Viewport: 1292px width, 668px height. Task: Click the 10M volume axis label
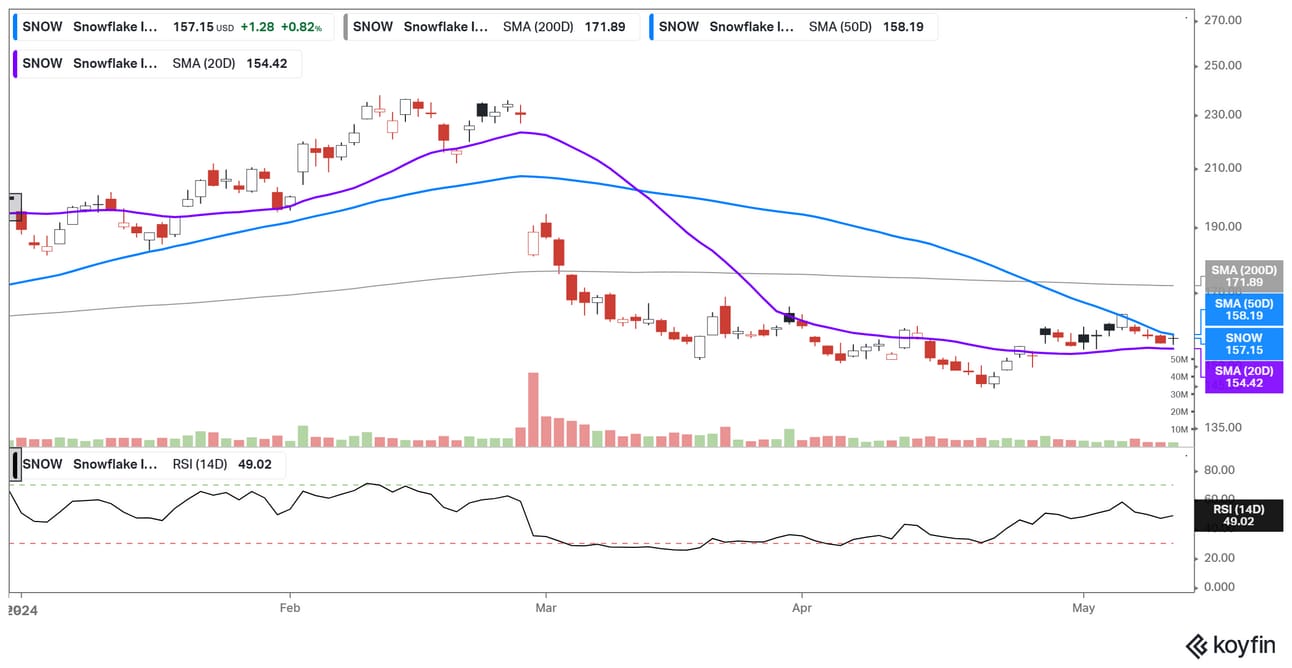click(x=1178, y=429)
